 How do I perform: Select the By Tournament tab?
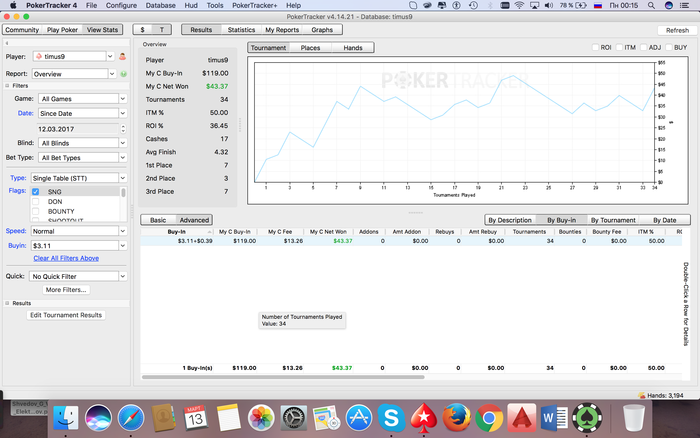pyautogui.click(x=613, y=220)
